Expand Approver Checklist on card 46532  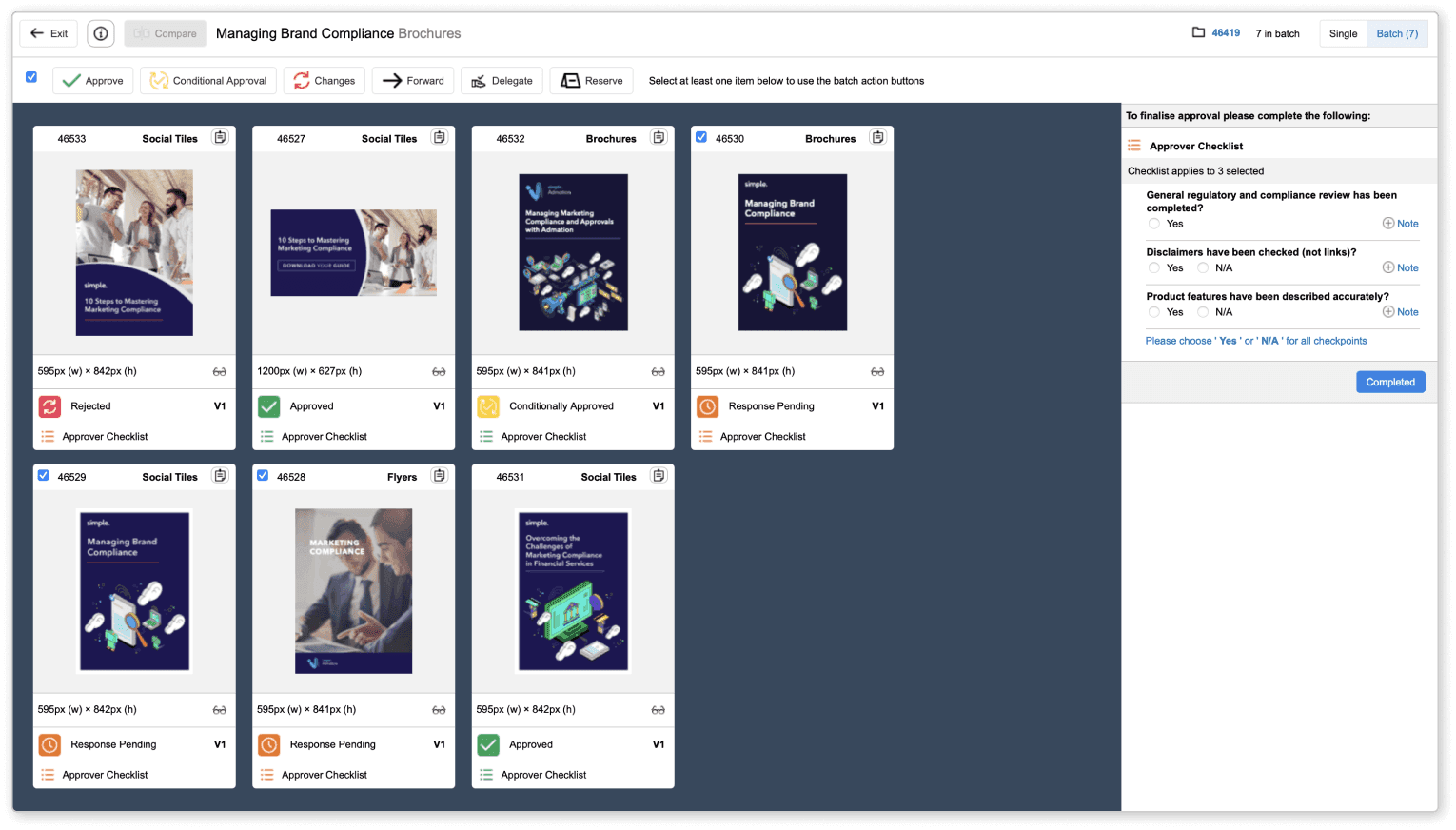tap(543, 436)
